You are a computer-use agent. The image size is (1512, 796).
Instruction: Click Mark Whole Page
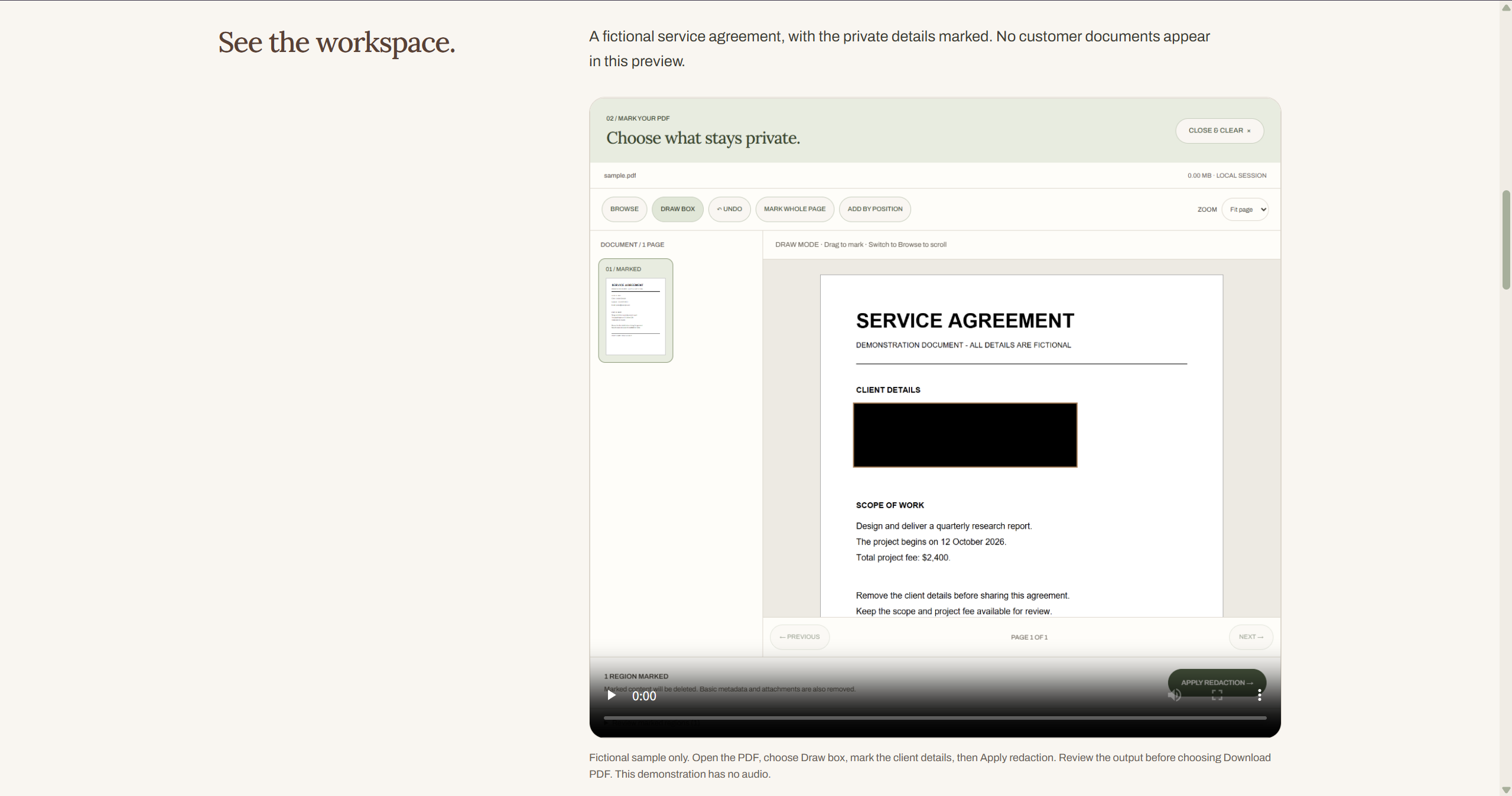pos(795,209)
